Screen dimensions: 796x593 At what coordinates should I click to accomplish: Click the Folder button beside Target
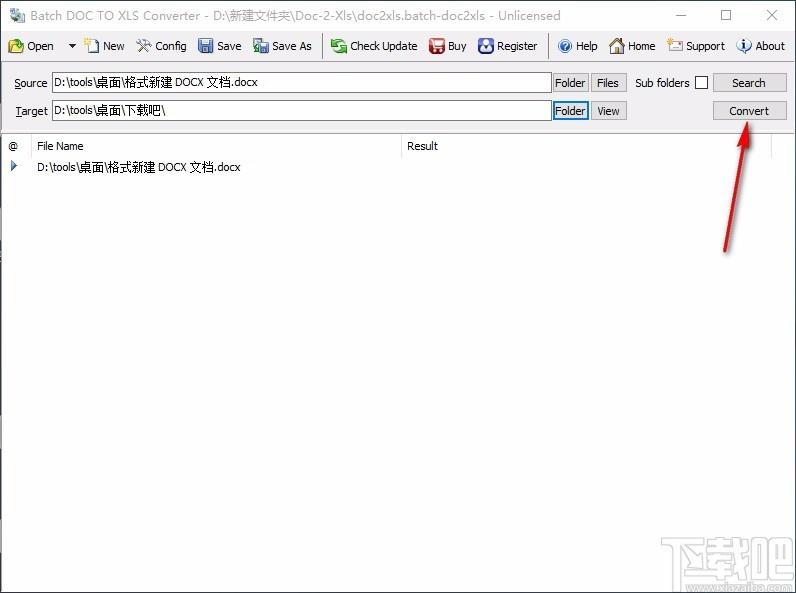570,111
